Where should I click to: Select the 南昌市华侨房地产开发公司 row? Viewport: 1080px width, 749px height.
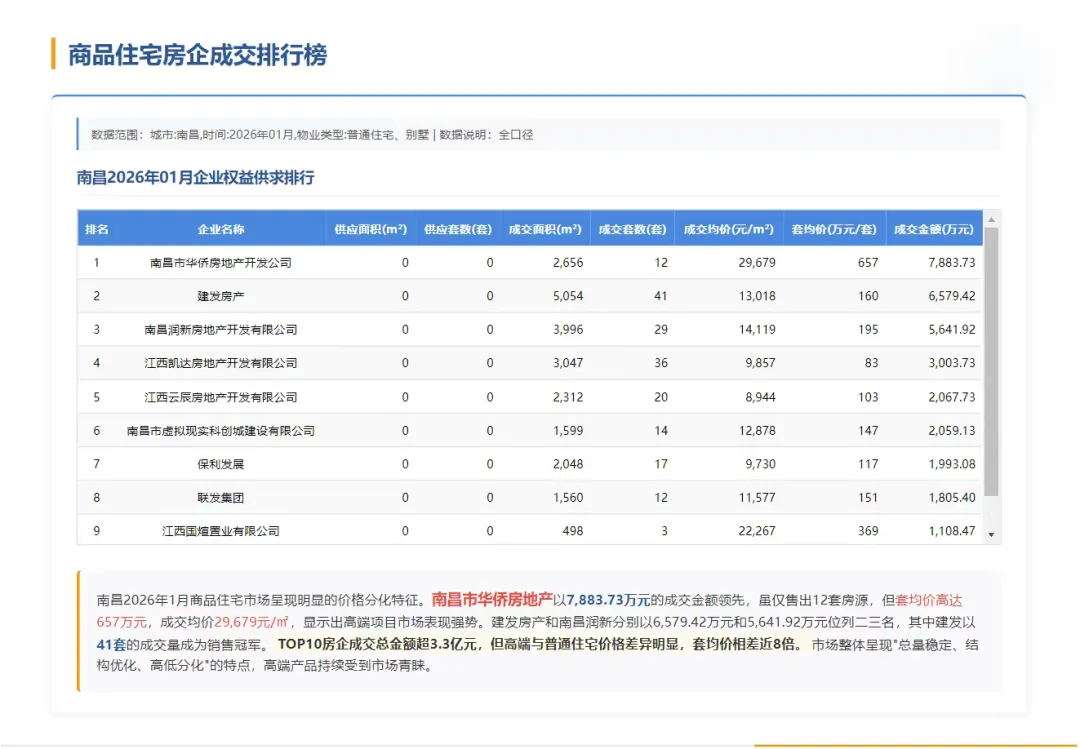tap(530, 263)
